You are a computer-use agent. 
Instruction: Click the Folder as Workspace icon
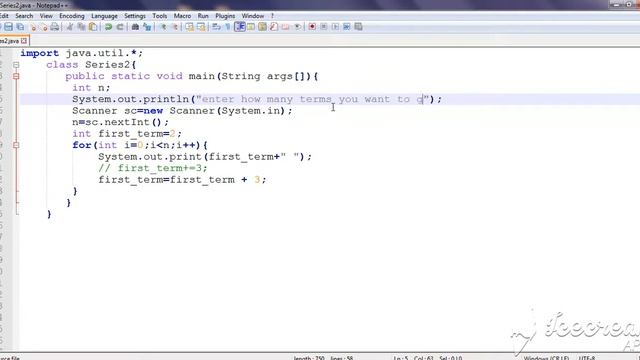(x=285, y=27)
